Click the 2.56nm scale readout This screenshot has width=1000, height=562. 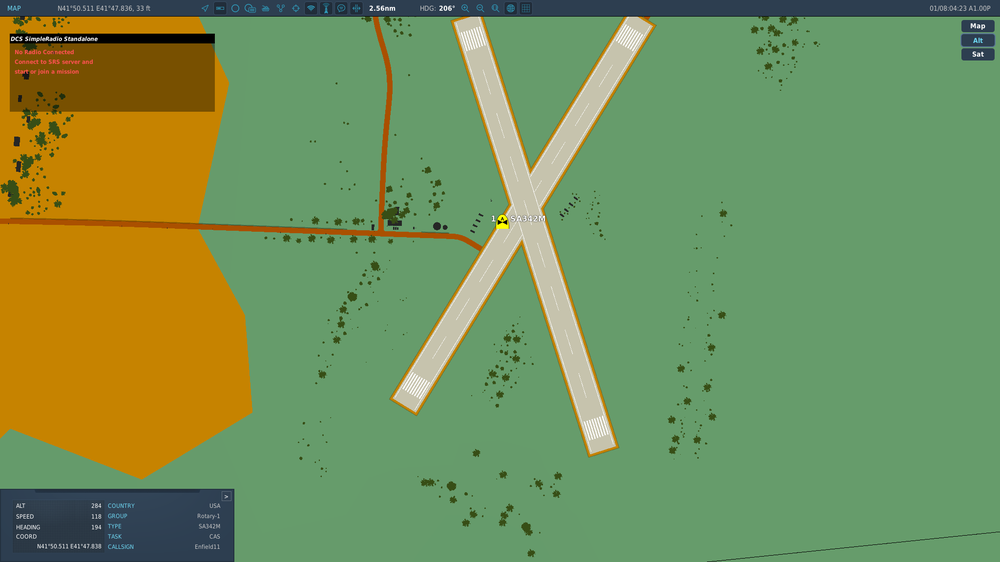click(x=382, y=8)
